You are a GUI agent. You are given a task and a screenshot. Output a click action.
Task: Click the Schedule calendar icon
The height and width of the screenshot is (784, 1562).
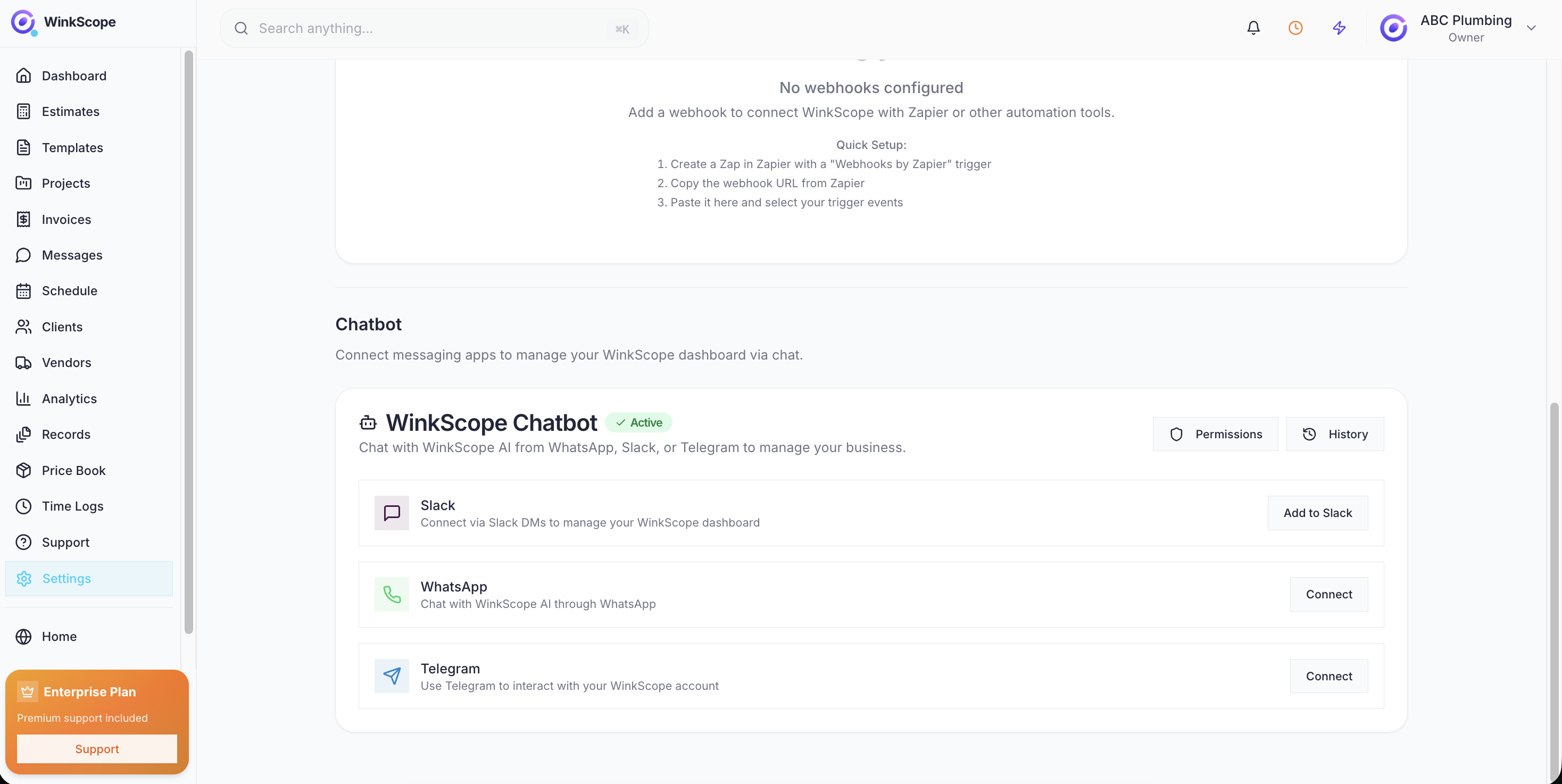23,291
